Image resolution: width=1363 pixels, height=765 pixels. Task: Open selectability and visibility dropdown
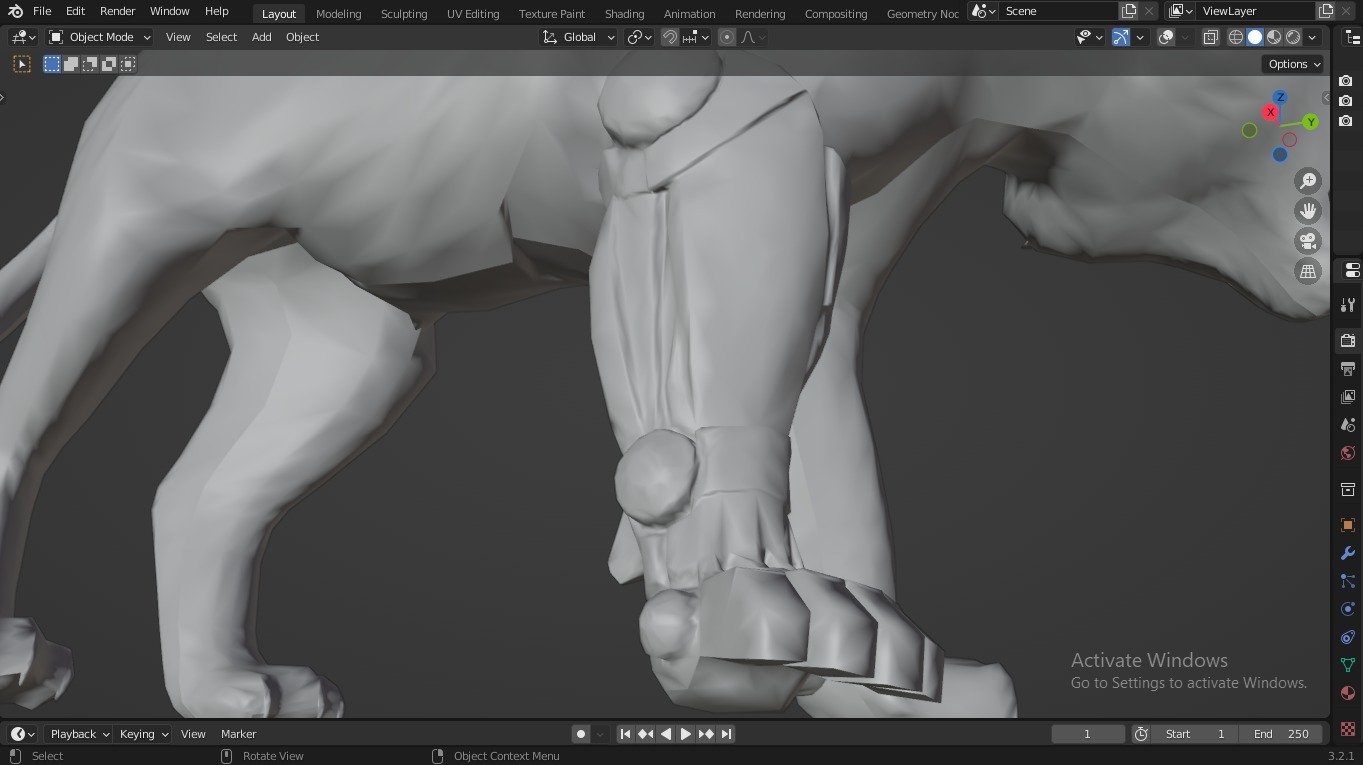pos(1089,37)
